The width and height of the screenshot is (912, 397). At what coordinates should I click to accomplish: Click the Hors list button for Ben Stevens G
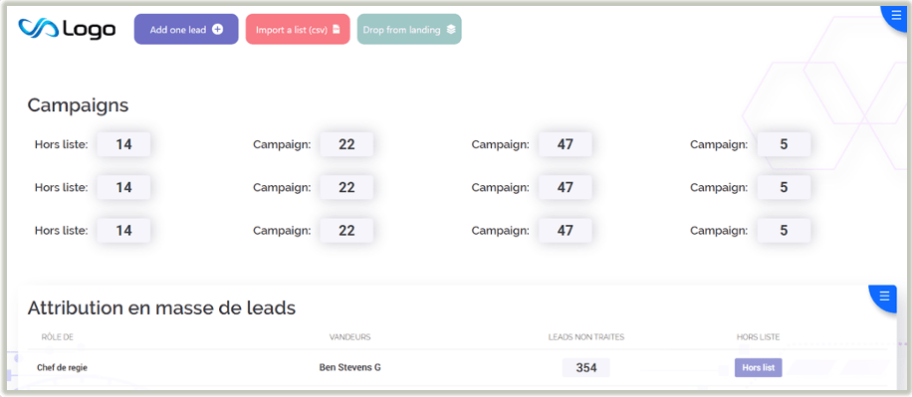click(758, 367)
